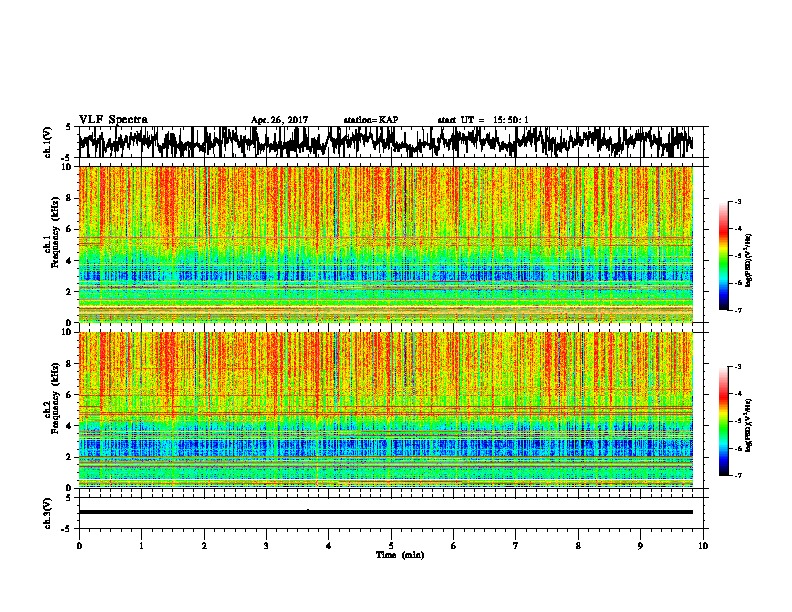Click the log(PSD) label beside ch.1 colorbar
This screenshot has width=792, height=612.
[x=749, y=260]
